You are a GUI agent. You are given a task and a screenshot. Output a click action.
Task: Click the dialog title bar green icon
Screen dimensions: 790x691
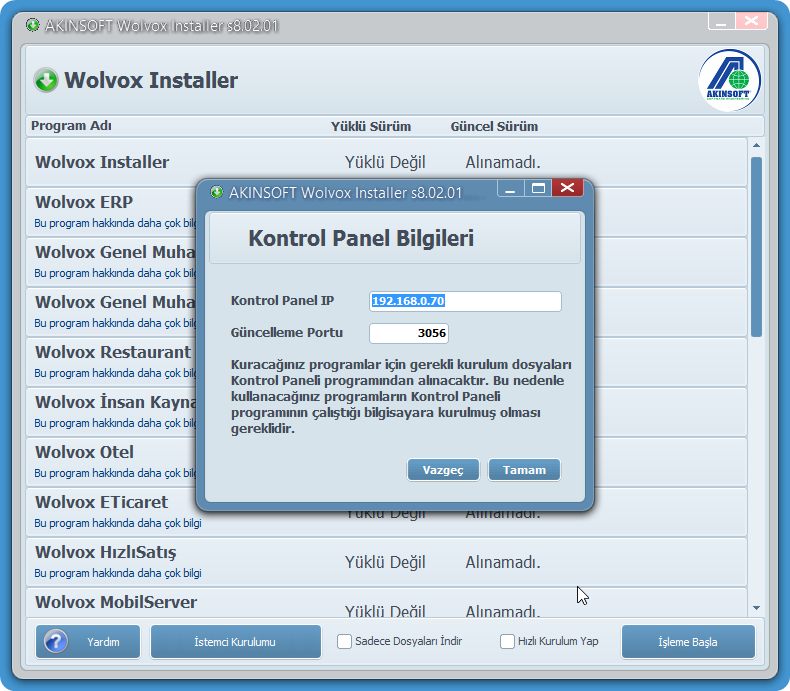point(217,192)
